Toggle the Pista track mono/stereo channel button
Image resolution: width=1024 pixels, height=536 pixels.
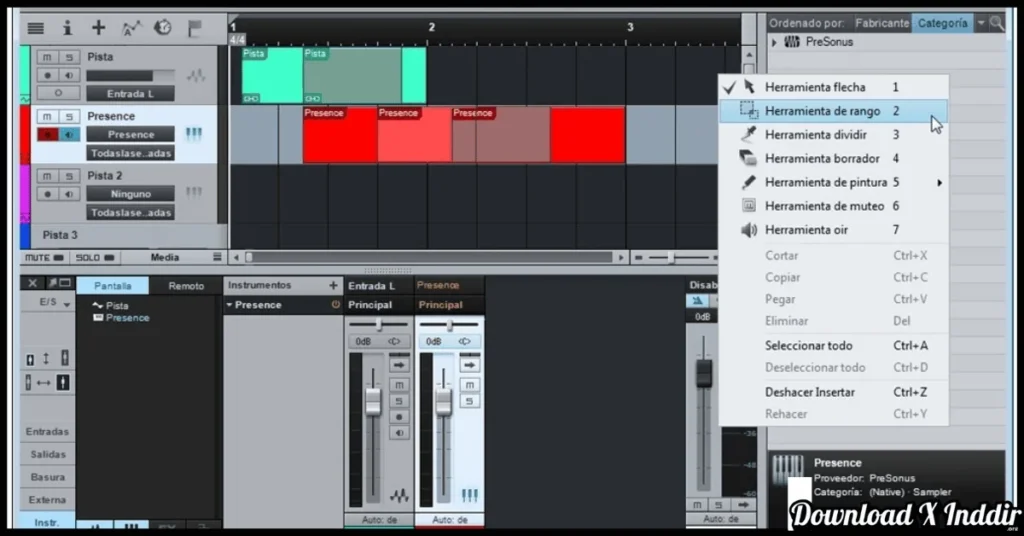(x=58, y=93)
